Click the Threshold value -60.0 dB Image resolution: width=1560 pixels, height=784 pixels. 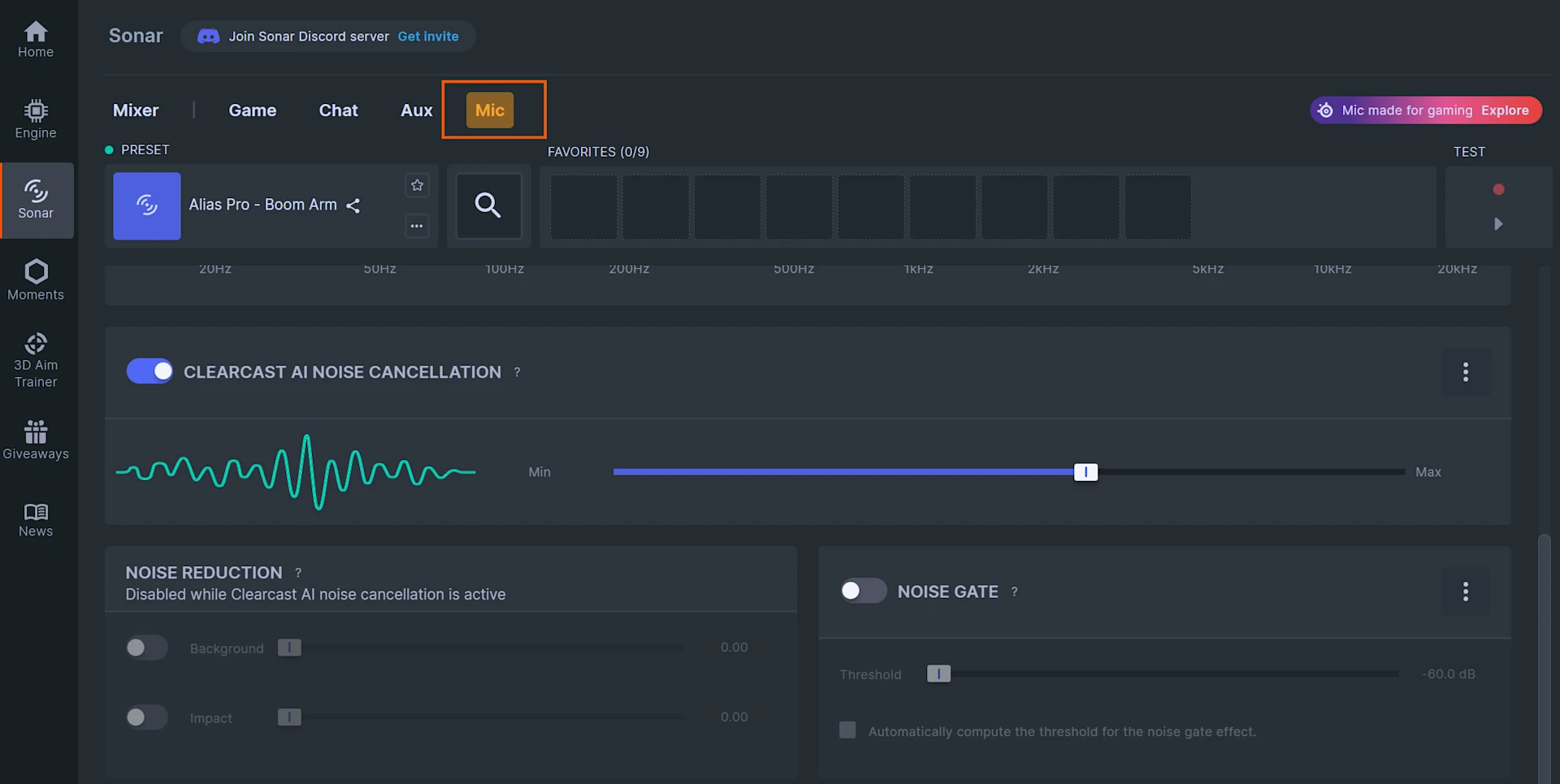coord(1449,674)
